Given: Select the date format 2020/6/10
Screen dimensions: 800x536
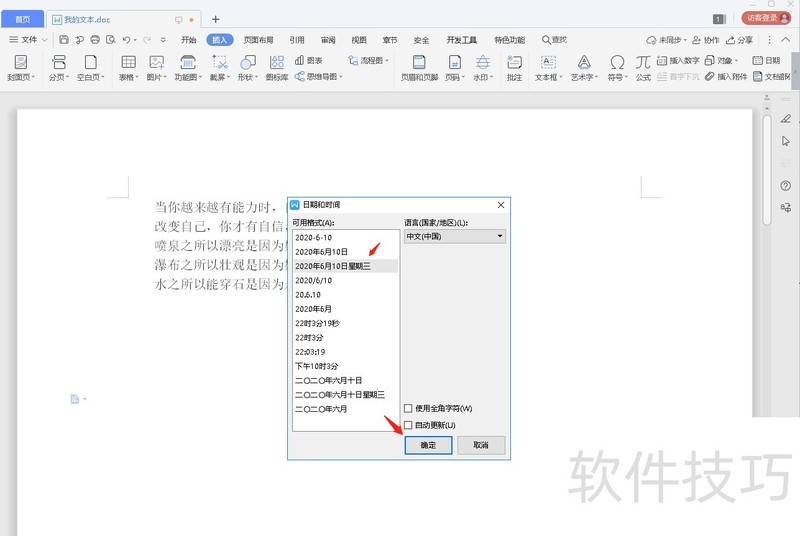Looking at the screenshot, I should 314,281.
